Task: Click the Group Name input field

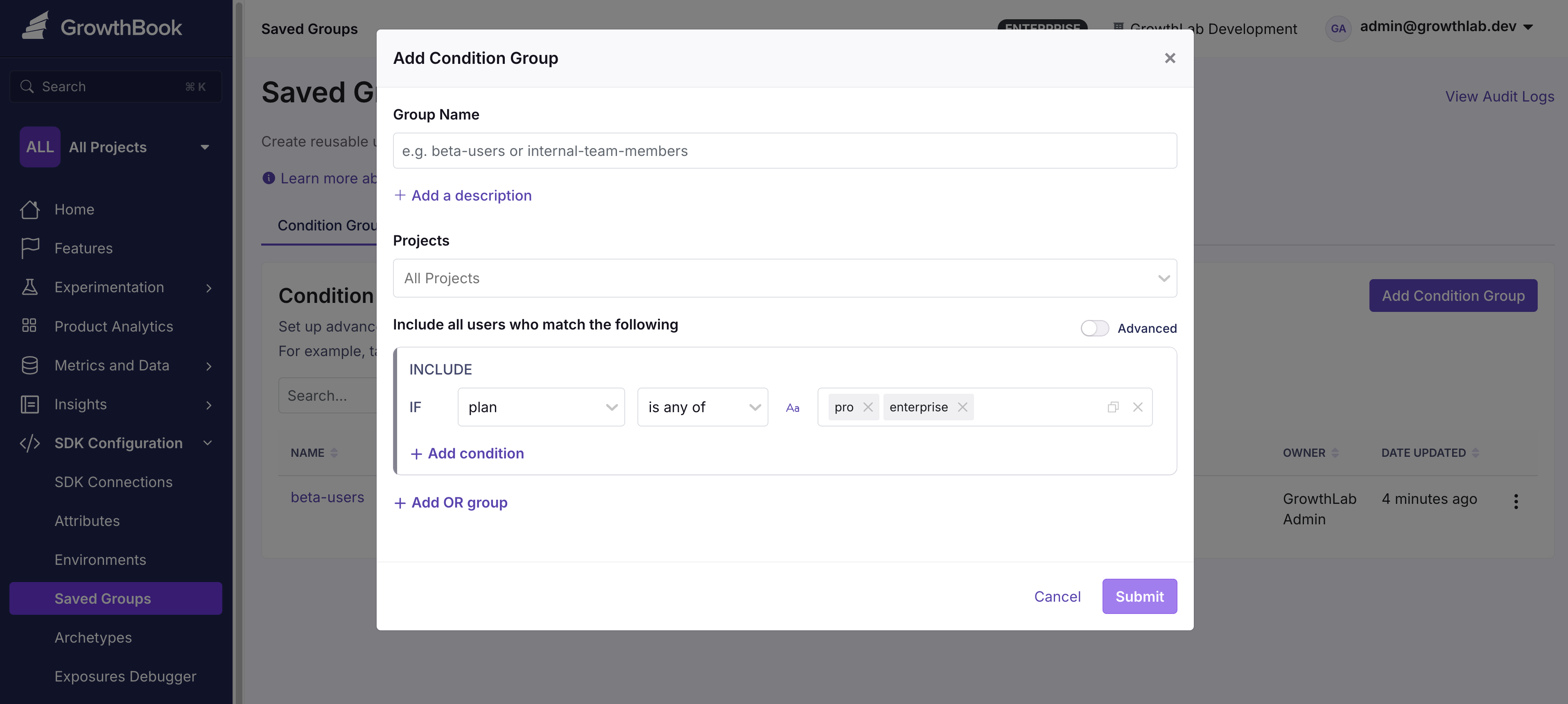Action: (784, 150)
